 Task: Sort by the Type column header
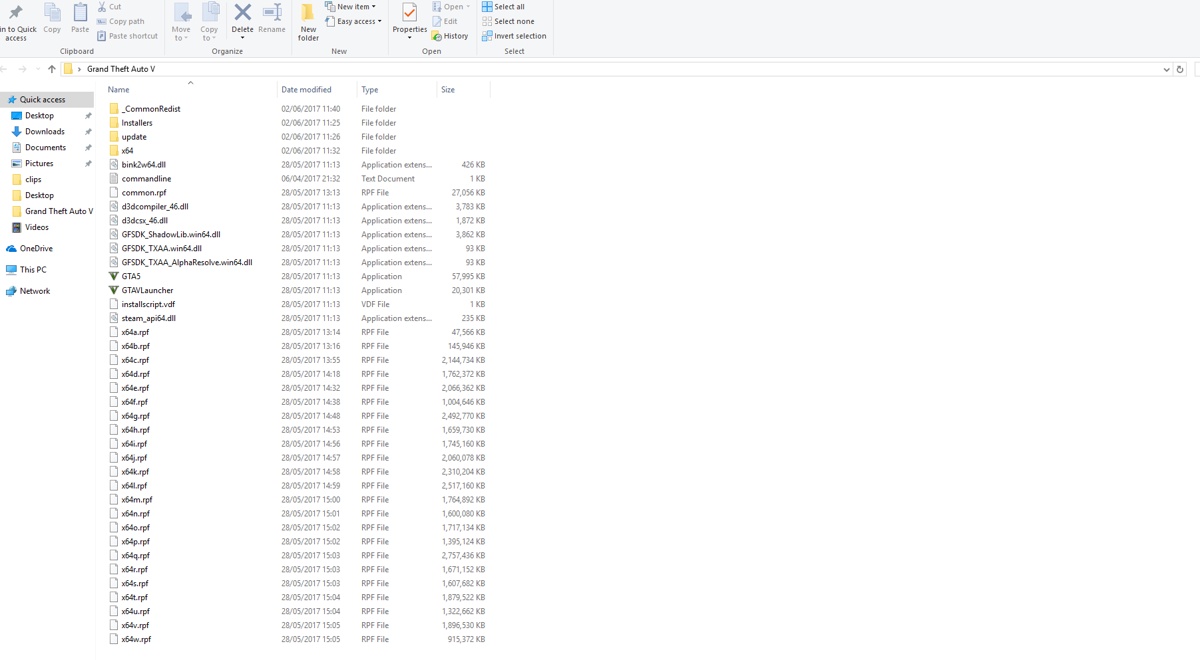[370, 90]
